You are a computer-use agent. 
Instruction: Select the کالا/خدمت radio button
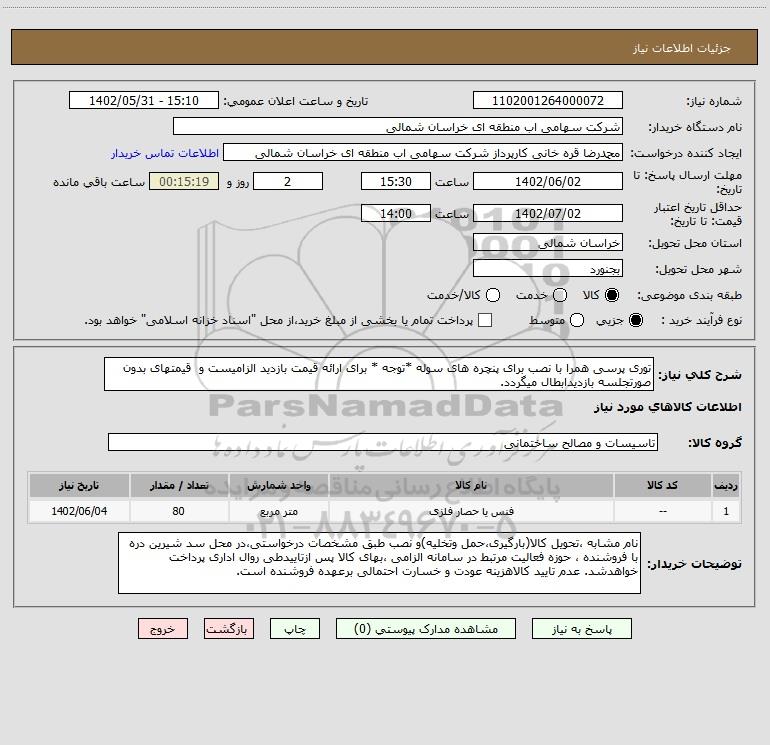click(493, 295)
